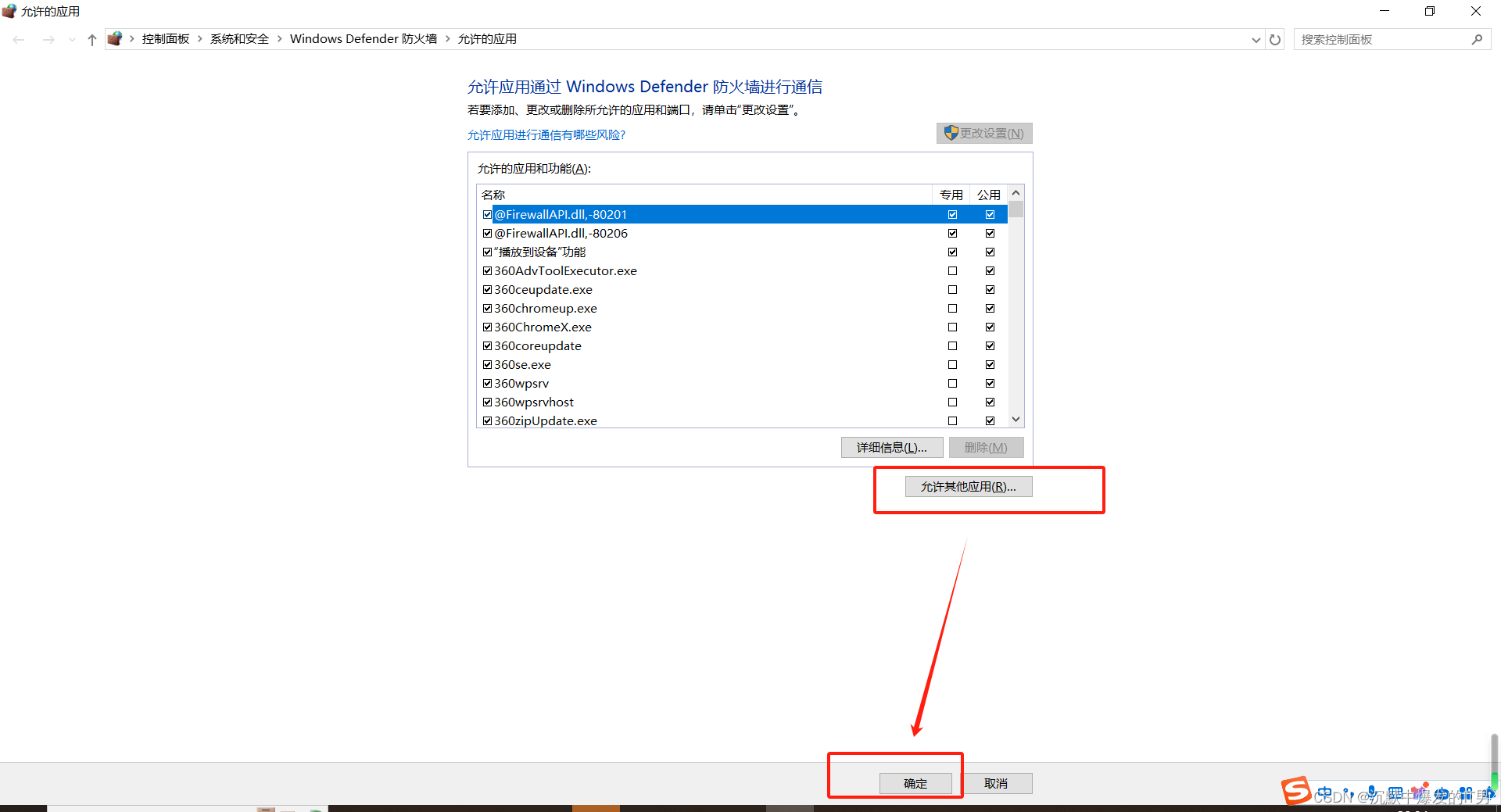The height and width of the screenshot is (812, 1501).
Task: Click Sogou input method S icon
Action: [1296, 790]
